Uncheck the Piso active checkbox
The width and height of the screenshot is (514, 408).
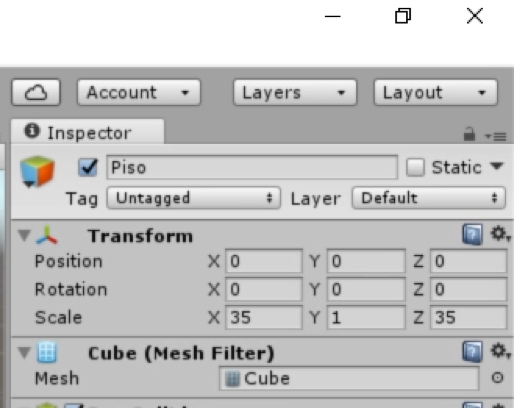[x=88, y=167]
